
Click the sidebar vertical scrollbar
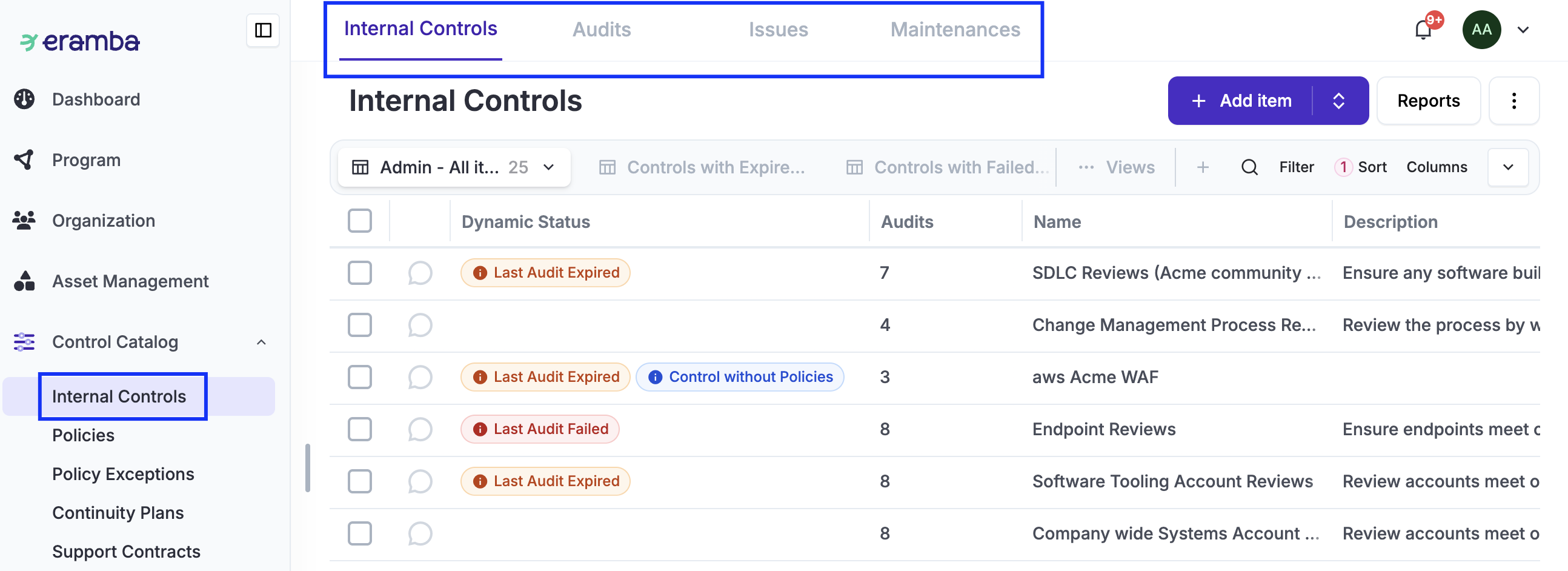coord(307,467)
